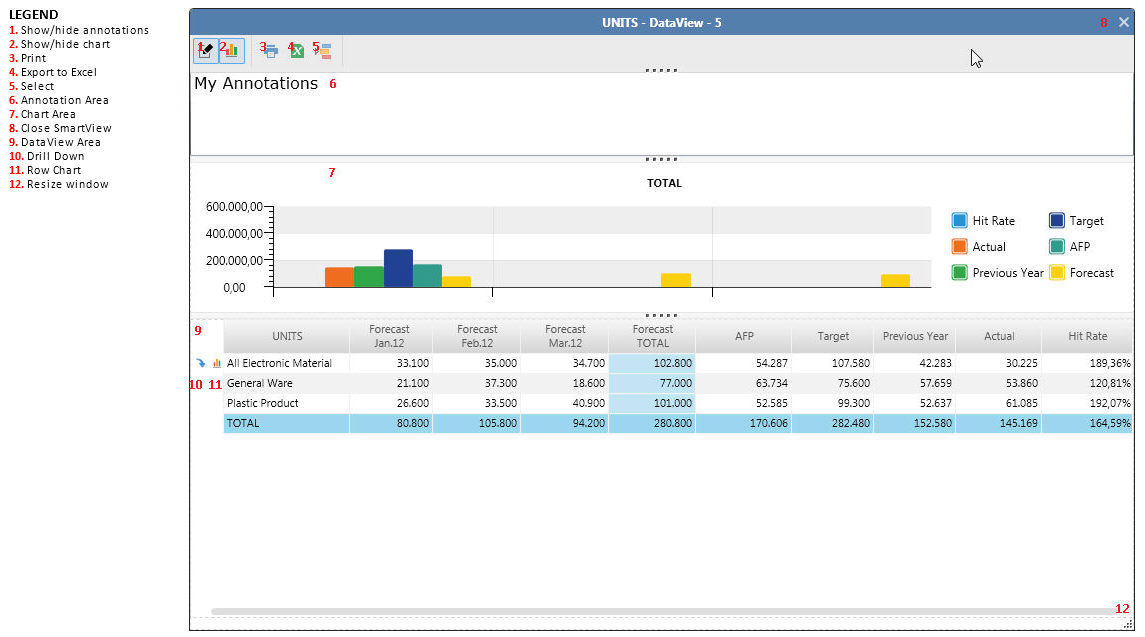
Task: Click the Actual legend color swatch
Action: click(960, 247)
